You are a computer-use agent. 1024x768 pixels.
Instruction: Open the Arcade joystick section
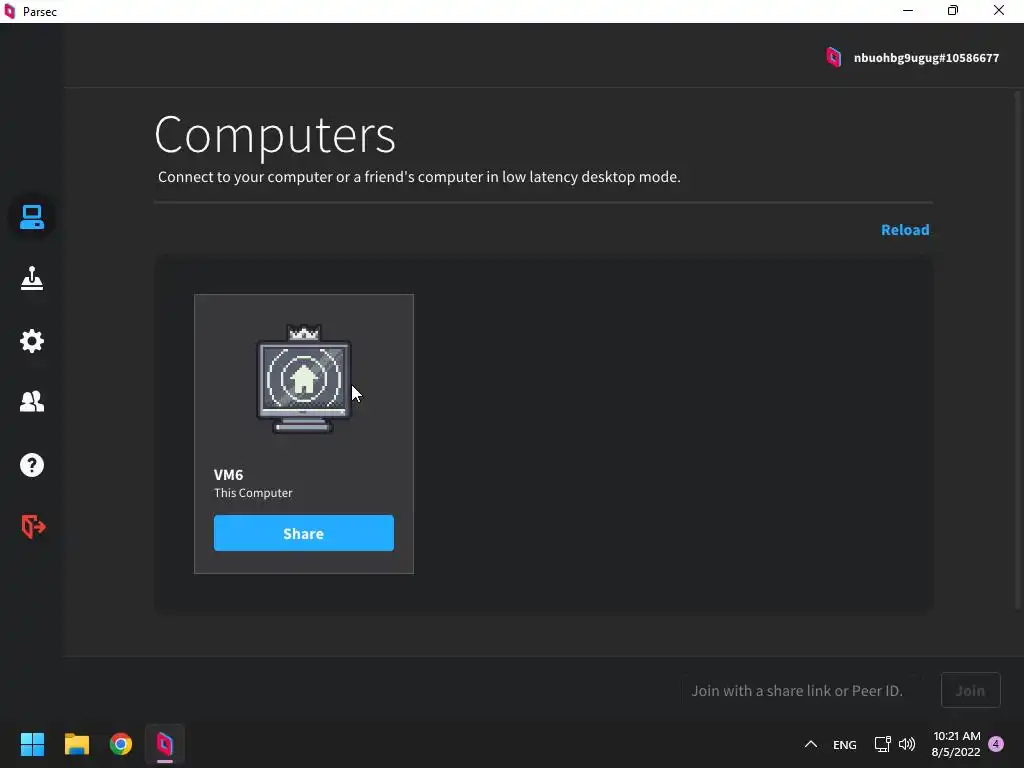(31, 279)
